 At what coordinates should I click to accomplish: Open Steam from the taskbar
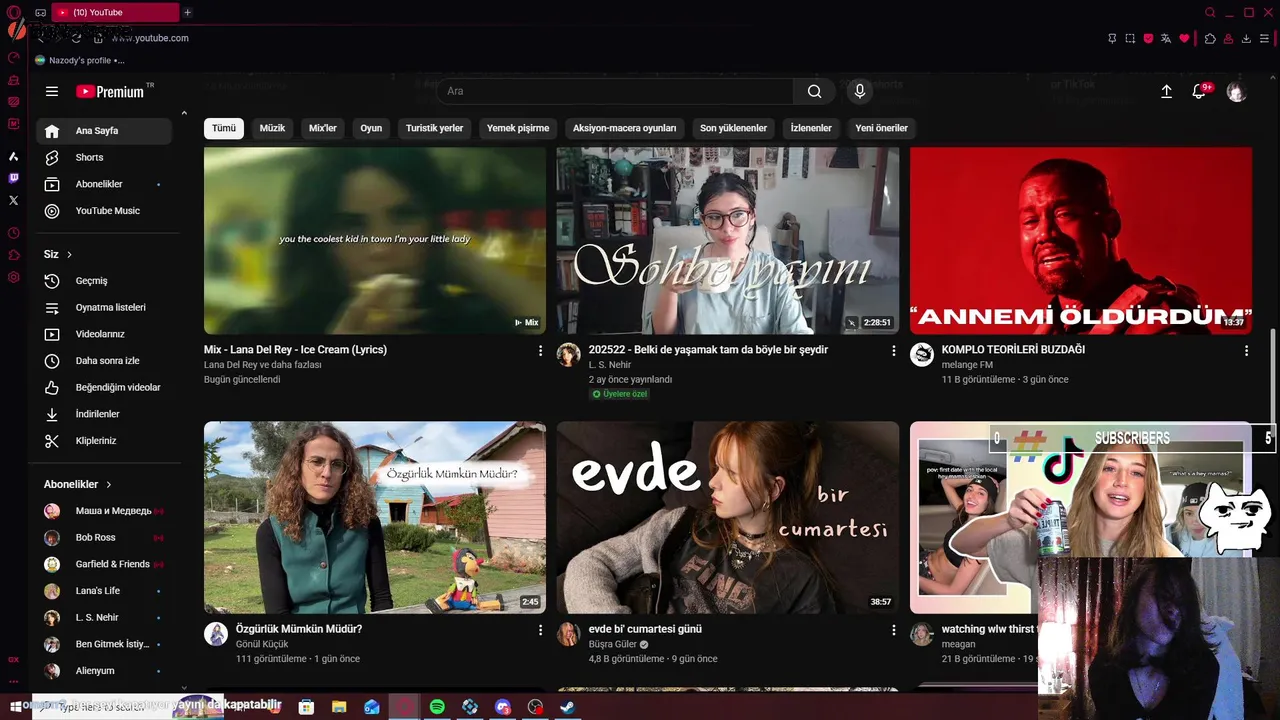(567, 707)
